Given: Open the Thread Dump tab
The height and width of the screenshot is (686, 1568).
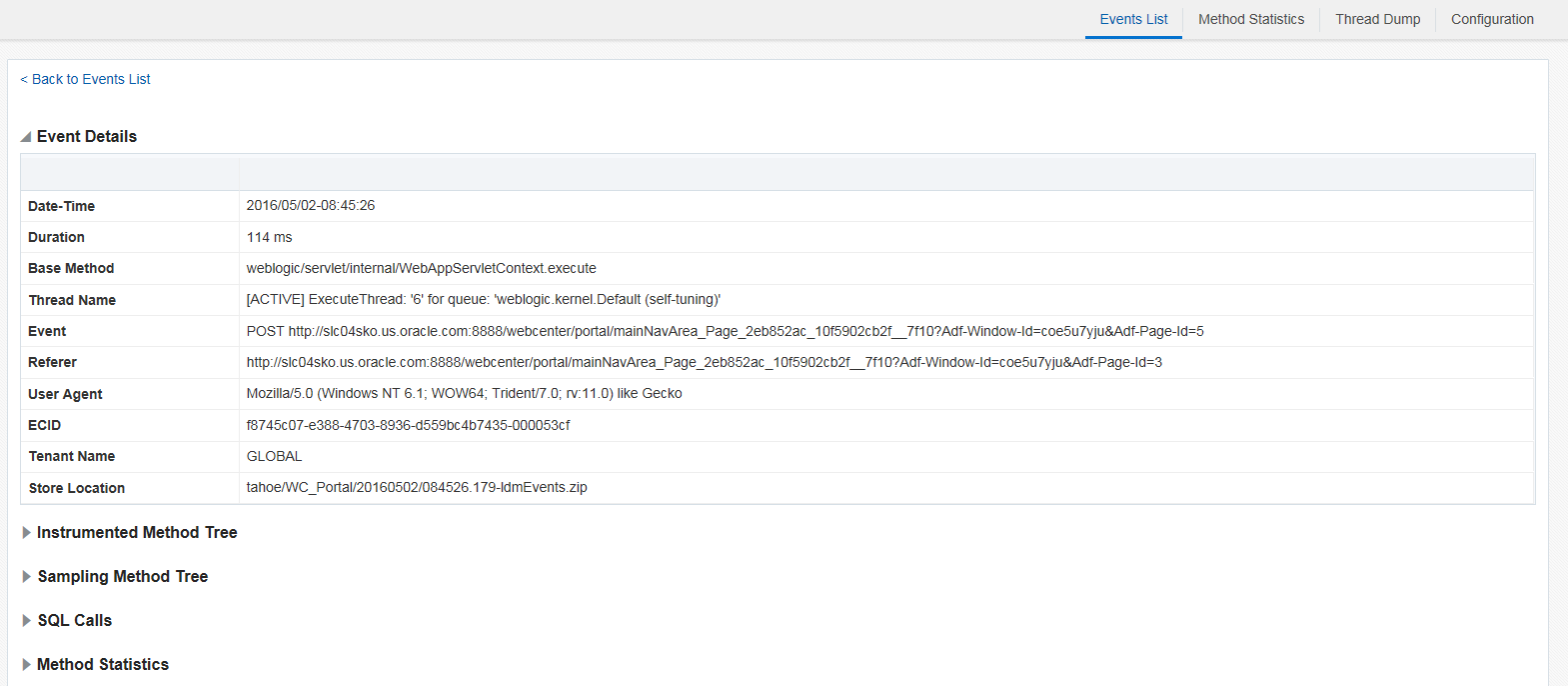Looking at the screenshot, I should pos(1377,19).
